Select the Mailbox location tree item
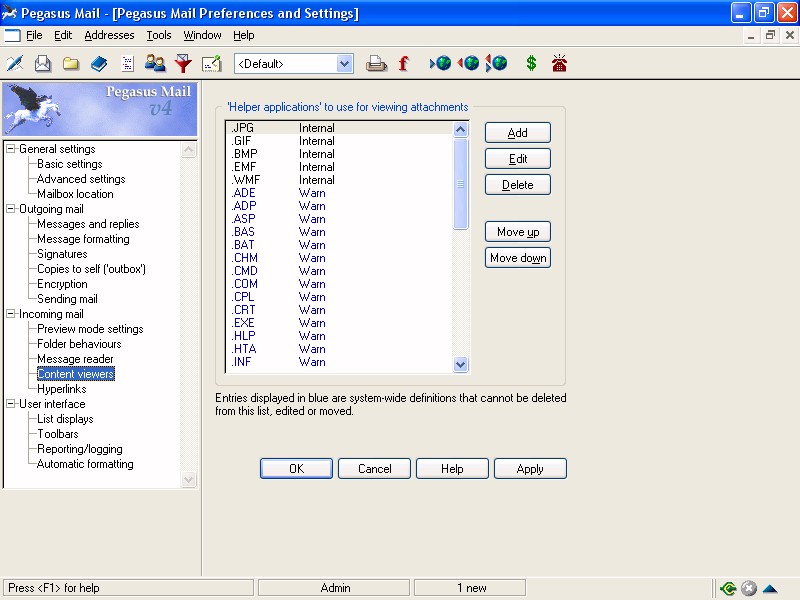Viewport: 800px width, 600px height. click(x=76, y=194)
